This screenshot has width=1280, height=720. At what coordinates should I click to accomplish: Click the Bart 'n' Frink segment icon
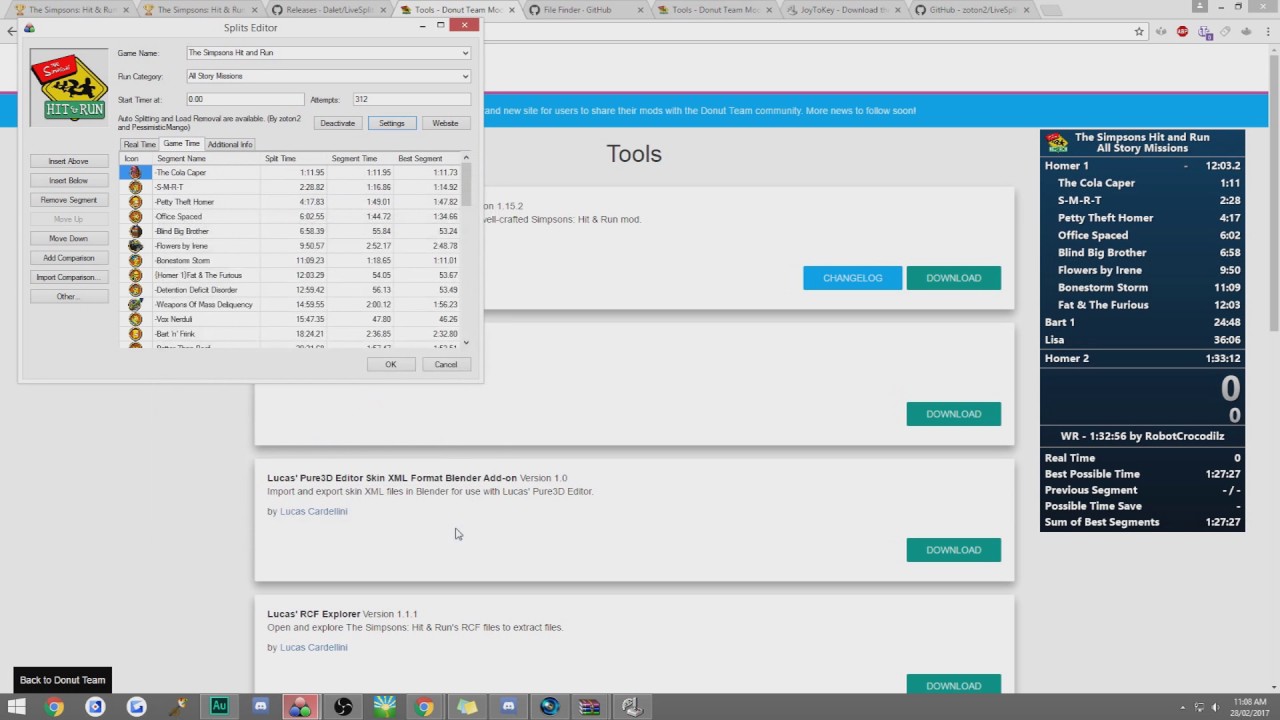(135, 334)
